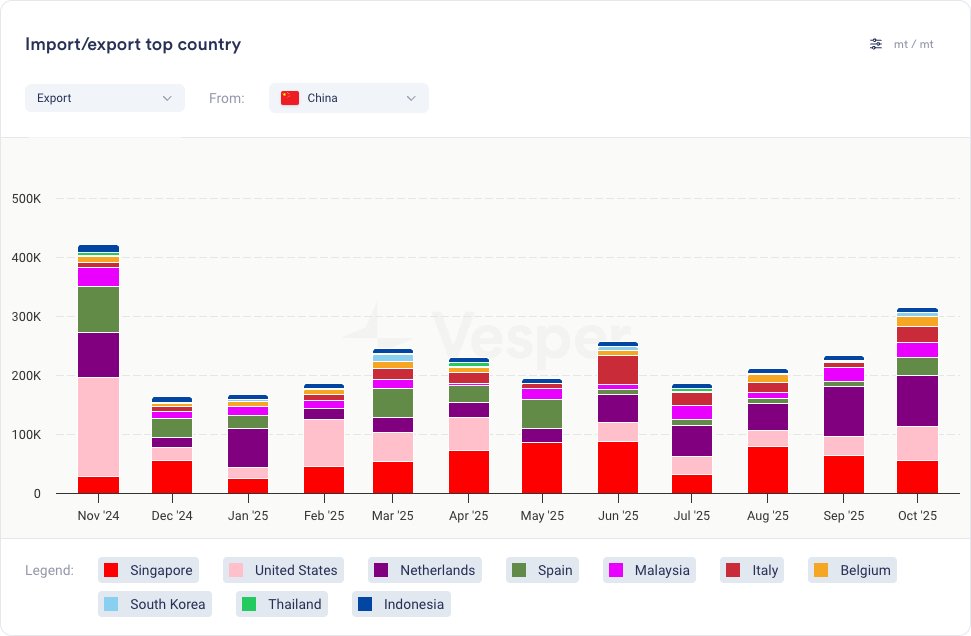Click the China flag icon
The width and height of the screenshot is (971, 636).
pyautogui.click(x=290, y=98)
